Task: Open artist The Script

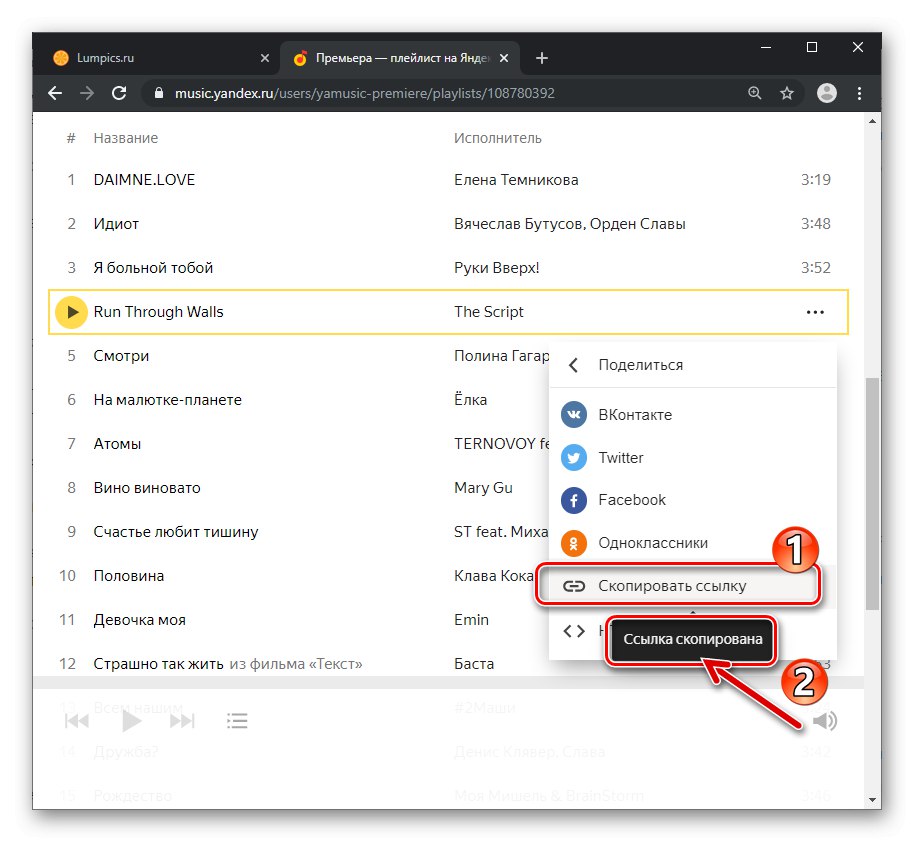Action: pos(488,312)
